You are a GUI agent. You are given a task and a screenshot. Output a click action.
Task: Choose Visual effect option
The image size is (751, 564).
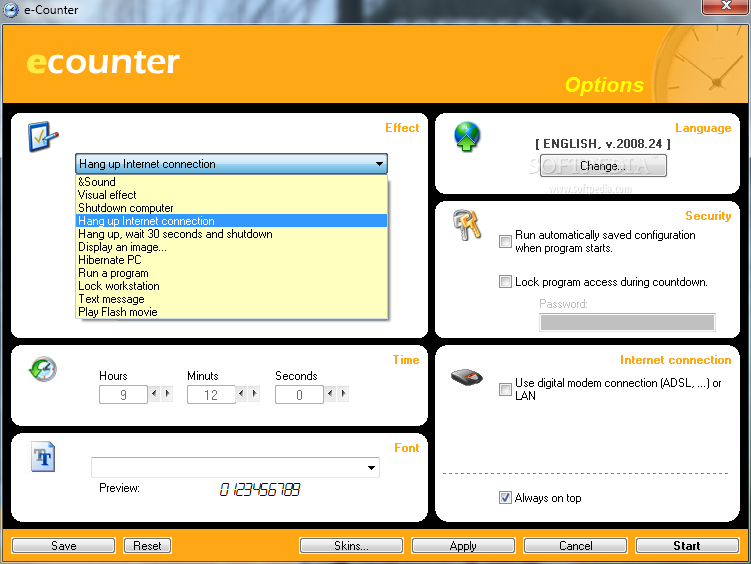[232, 195]
